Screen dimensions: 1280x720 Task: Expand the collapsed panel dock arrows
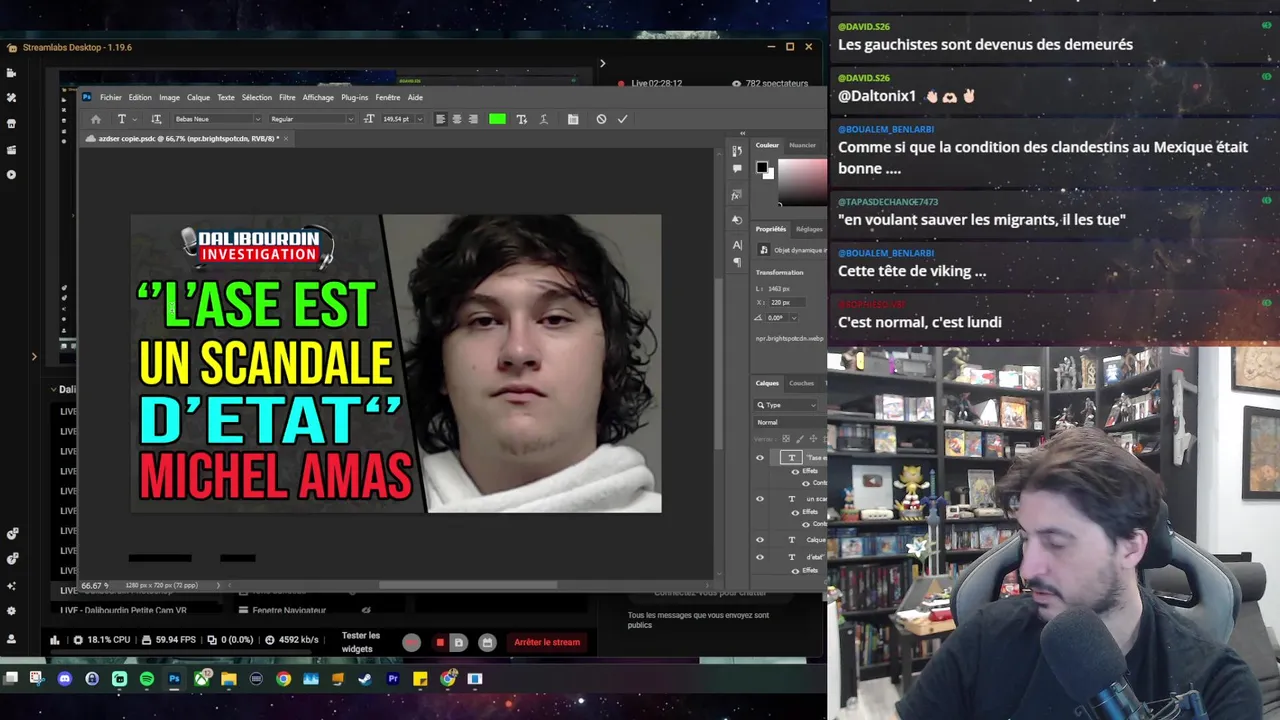pos(742,133)
